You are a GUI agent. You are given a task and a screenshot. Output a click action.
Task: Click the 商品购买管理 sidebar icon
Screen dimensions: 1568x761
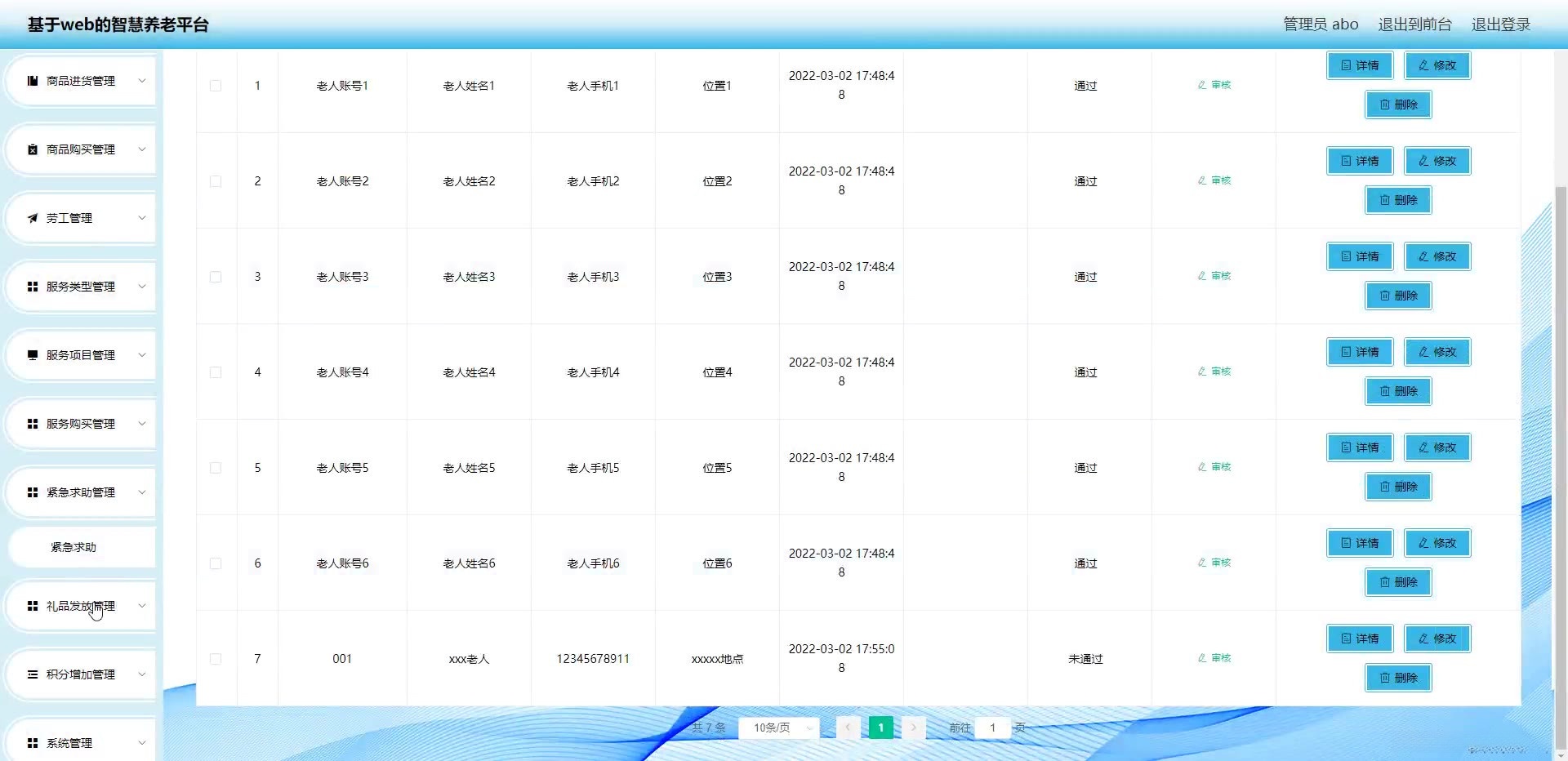[x=33, y=149]
